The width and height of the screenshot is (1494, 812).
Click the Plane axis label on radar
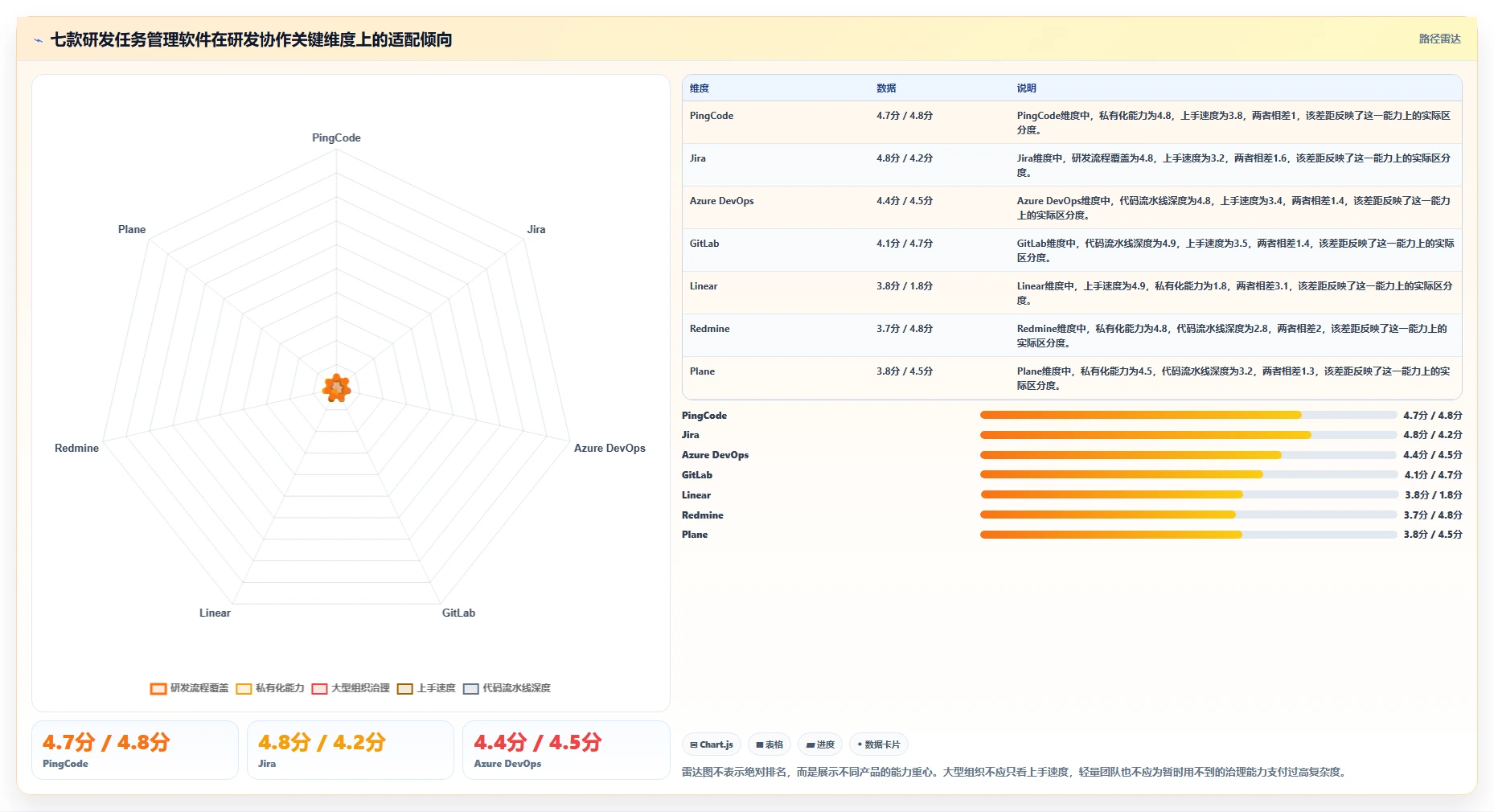click(x=132, y=230)
